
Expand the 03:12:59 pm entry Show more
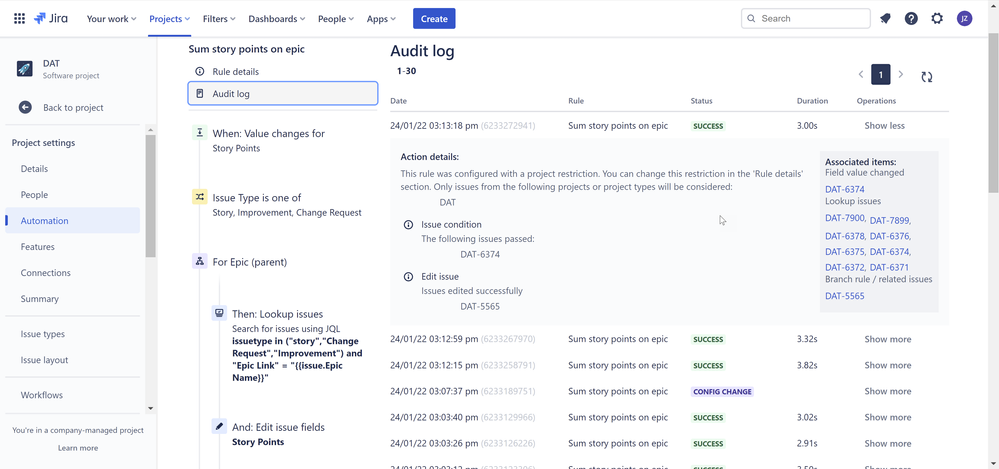click(x=888, y=339)
